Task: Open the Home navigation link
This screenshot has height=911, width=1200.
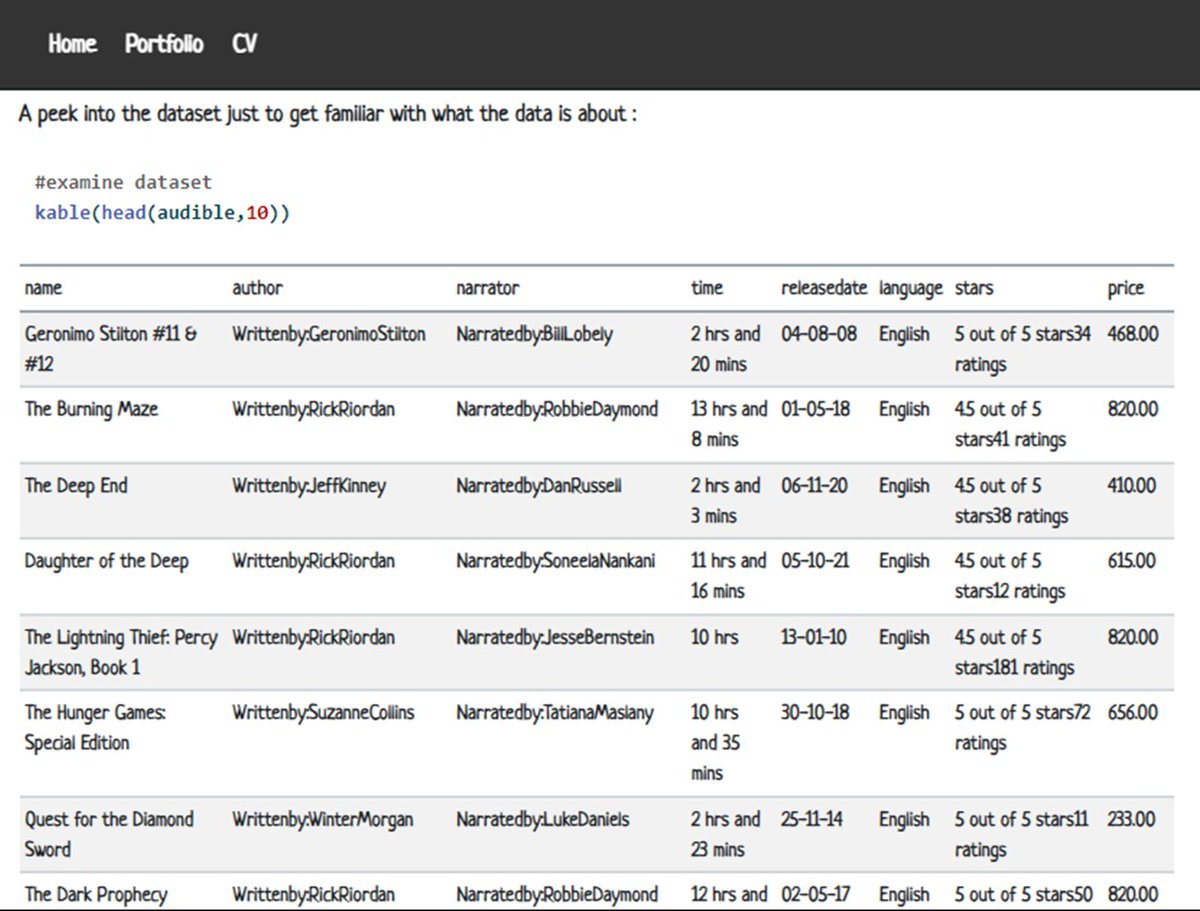Action: pyautogui.click(x=71, y=44)
